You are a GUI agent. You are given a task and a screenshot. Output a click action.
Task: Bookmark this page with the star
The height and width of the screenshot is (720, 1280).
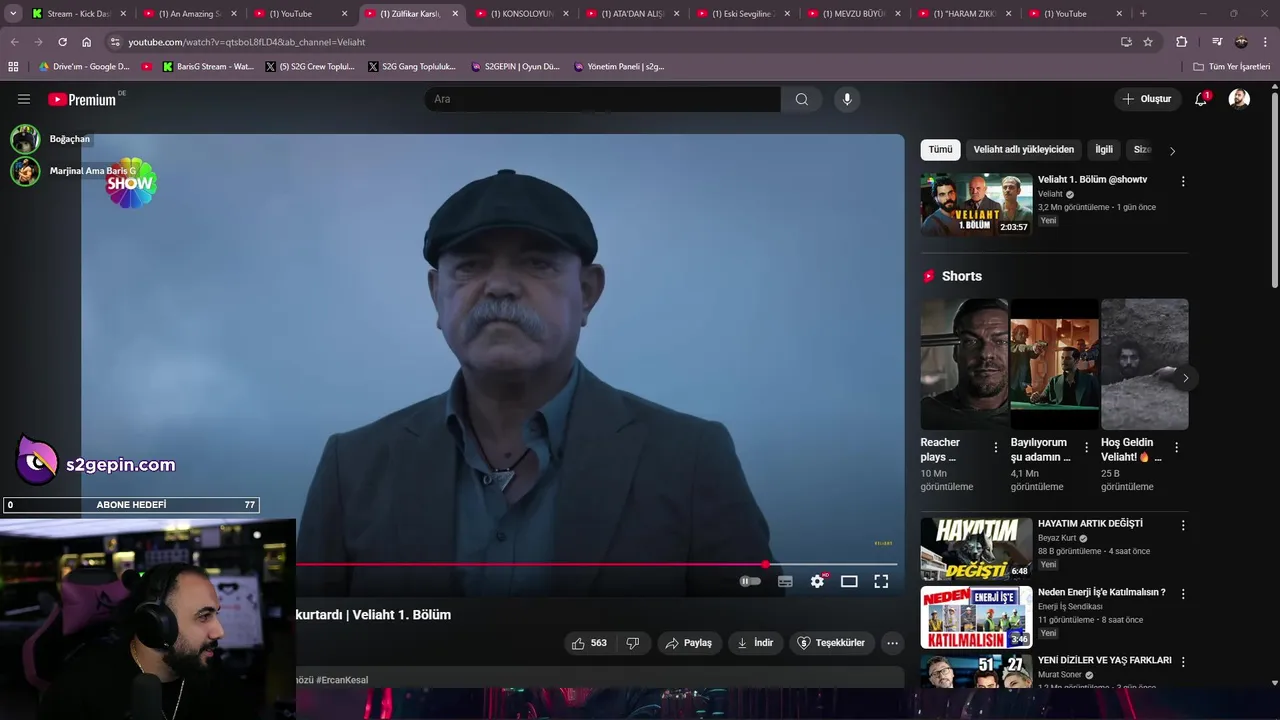(1148, 42)
